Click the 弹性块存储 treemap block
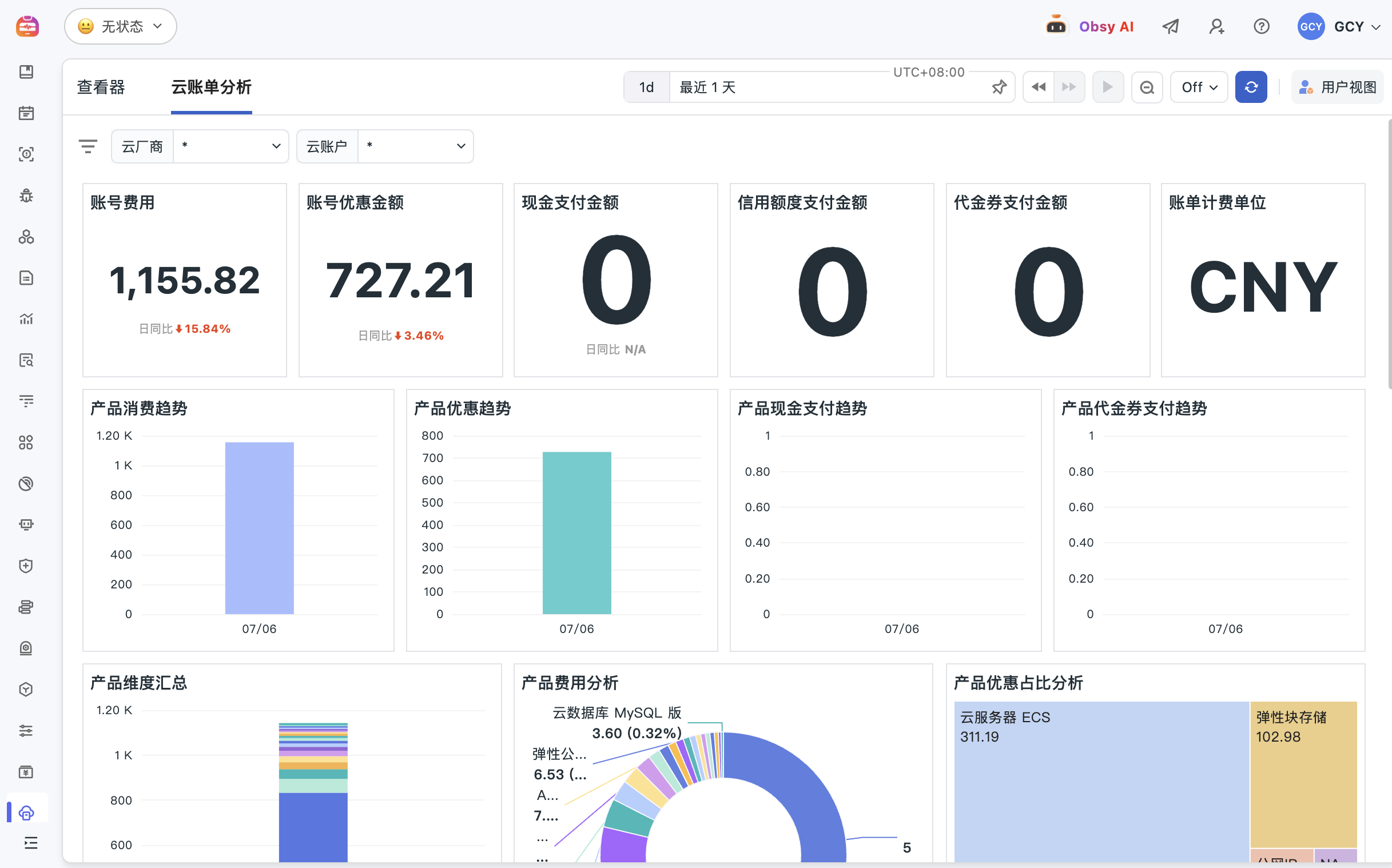 (x=1303, y=774)
